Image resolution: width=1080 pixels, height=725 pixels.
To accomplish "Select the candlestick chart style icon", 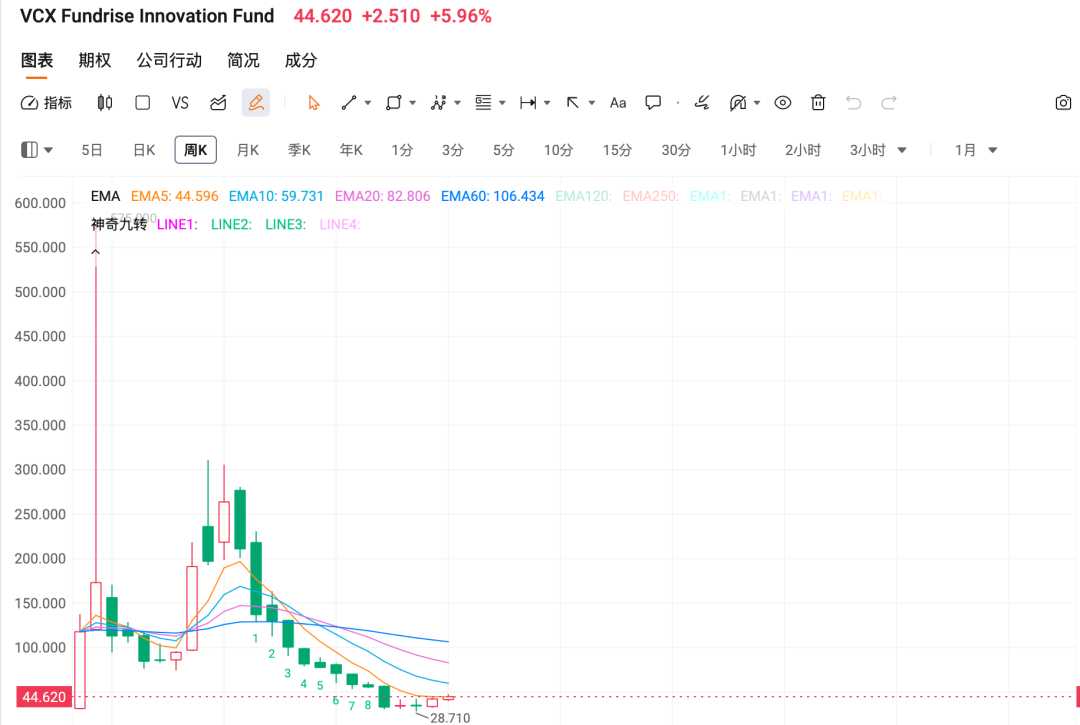I will click(x=105, y=103).
